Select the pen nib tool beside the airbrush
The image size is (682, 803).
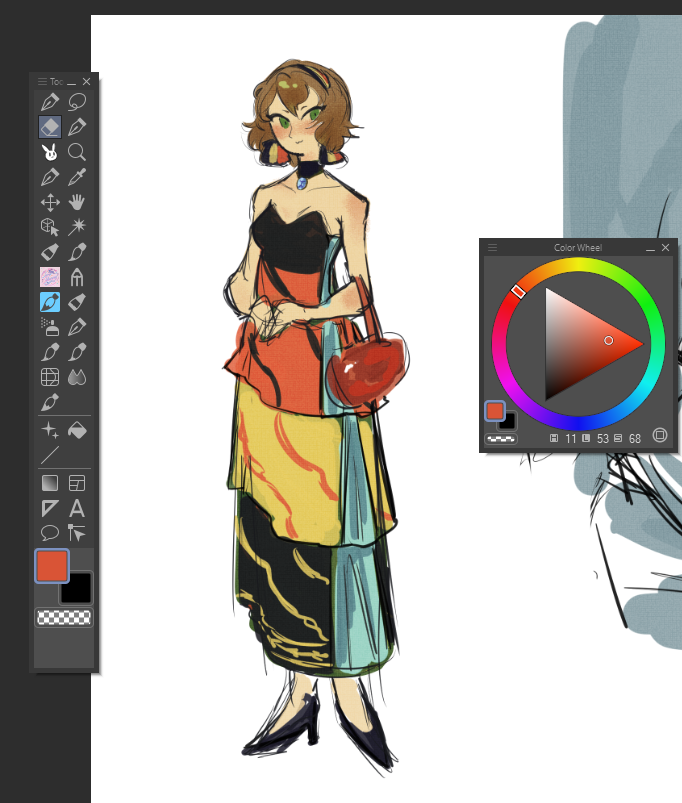tap(77, 327)
